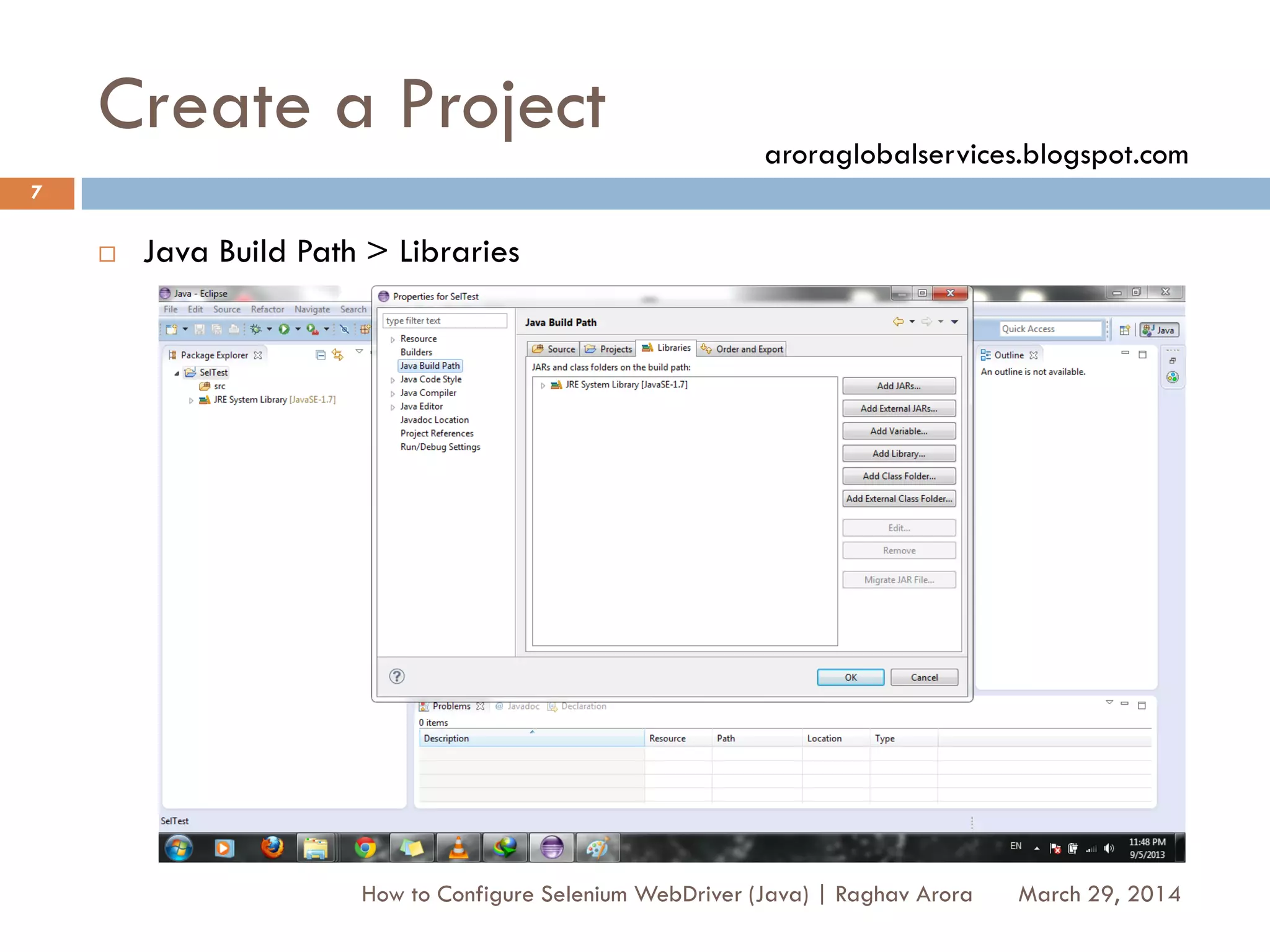The height and width of the screenshot is (952, 1270).
Task: Close the Outline view tab
Action: [1033, 355]
